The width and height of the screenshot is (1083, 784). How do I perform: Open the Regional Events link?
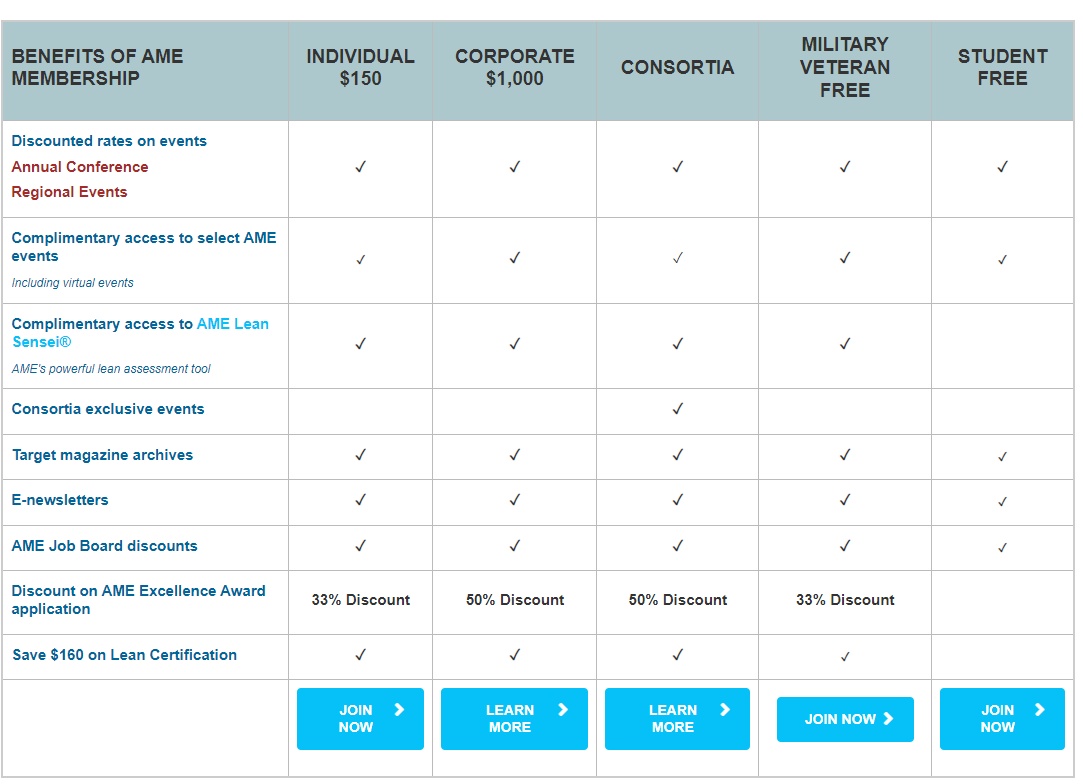[70, 192]
